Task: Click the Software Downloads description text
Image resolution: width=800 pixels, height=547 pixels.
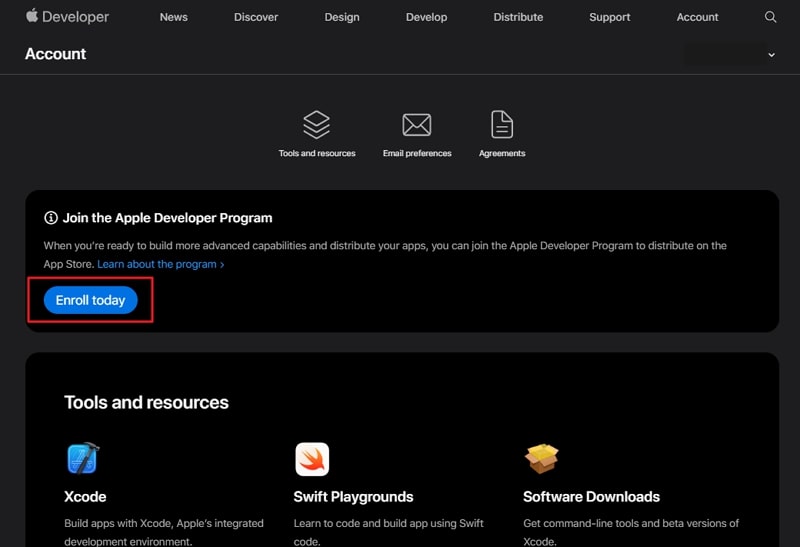Action: [x=631, y=532]
